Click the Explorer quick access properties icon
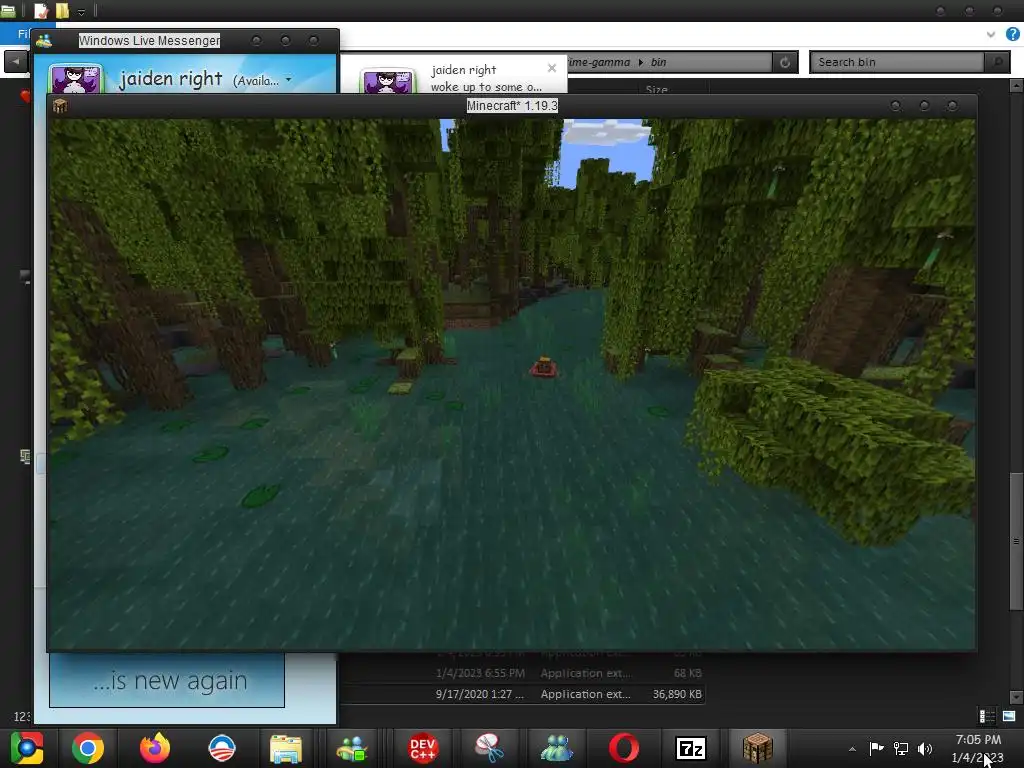This screenshot has height=768, width=1024. pos(40,10)
